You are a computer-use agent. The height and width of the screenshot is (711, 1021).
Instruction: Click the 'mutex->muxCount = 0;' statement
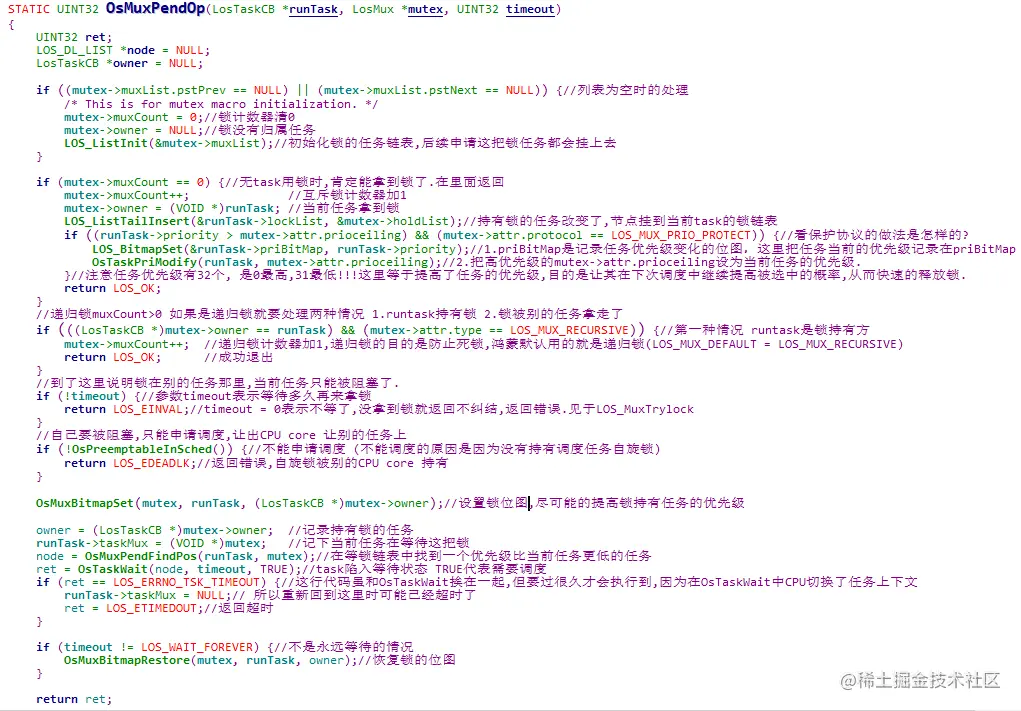(133, 117)
